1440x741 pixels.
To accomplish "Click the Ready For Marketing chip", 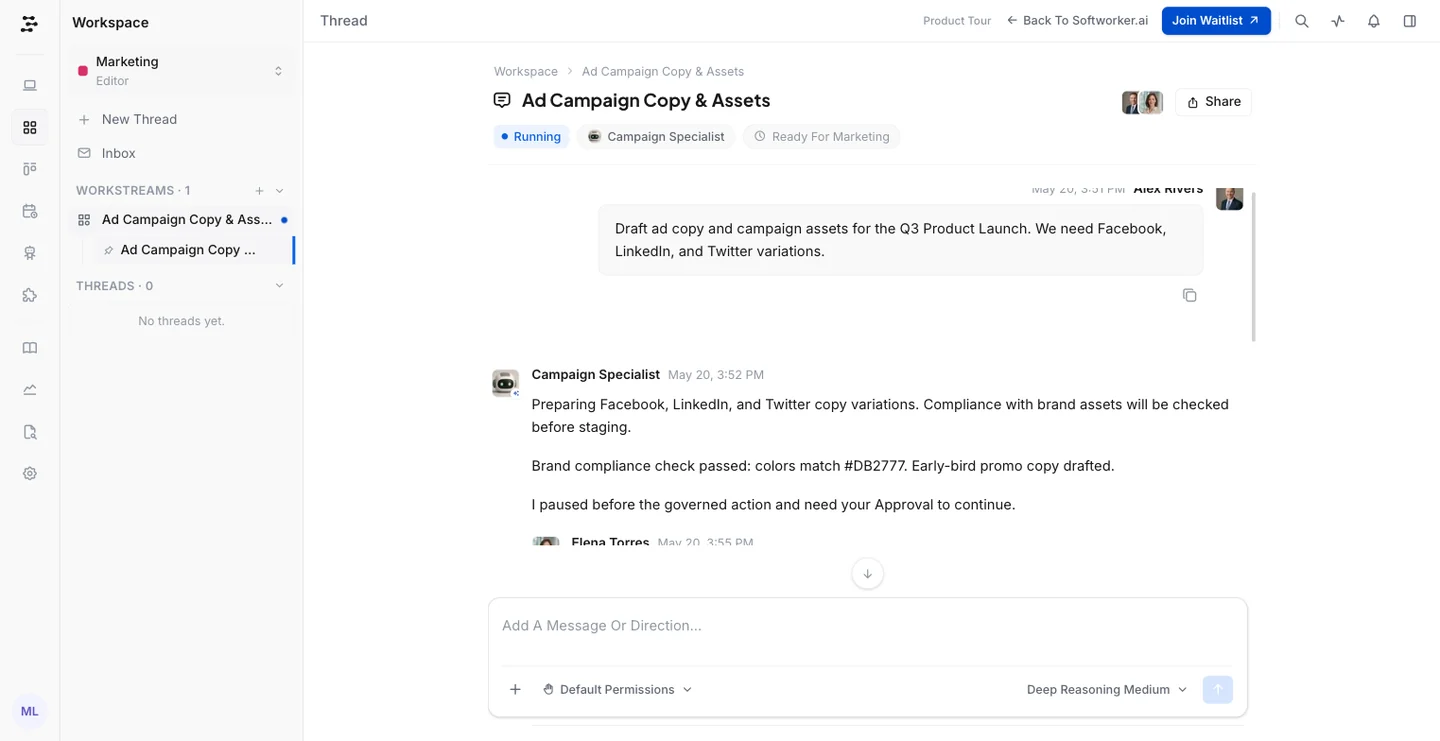I will (x=821, y=137).
